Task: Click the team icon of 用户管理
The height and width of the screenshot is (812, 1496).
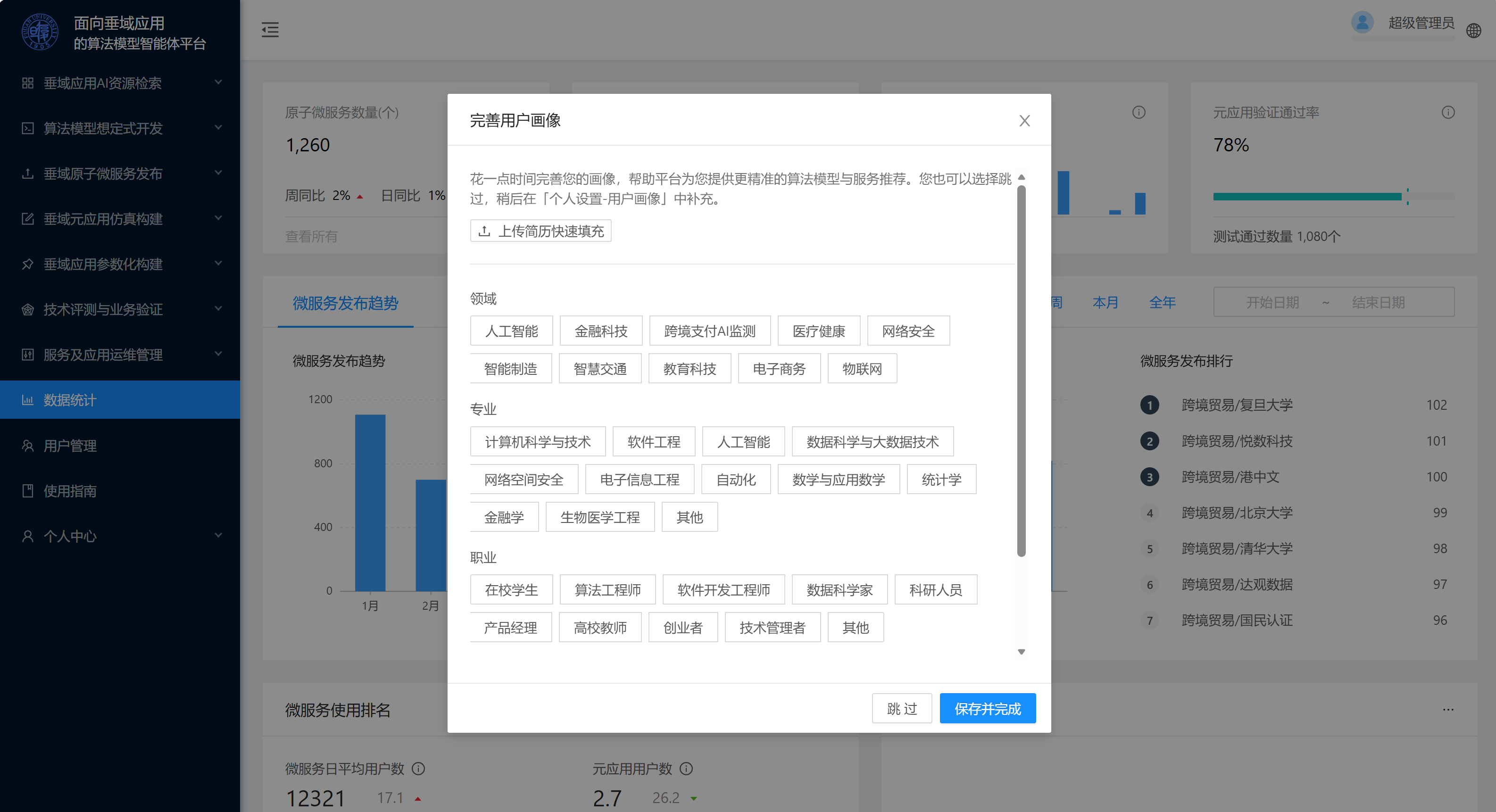Action: click(27, 446)
